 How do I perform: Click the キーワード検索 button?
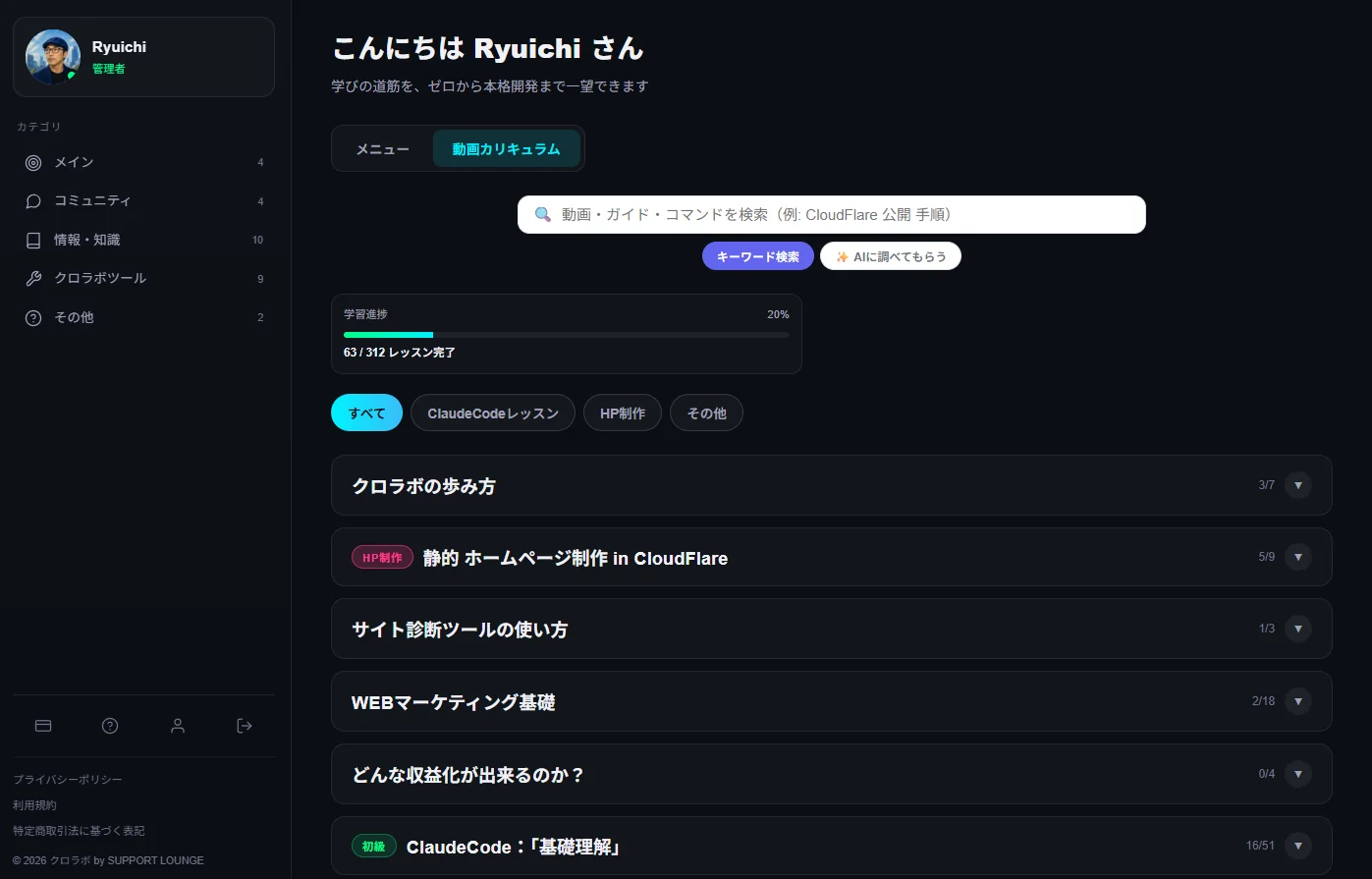tap(758, 256)
